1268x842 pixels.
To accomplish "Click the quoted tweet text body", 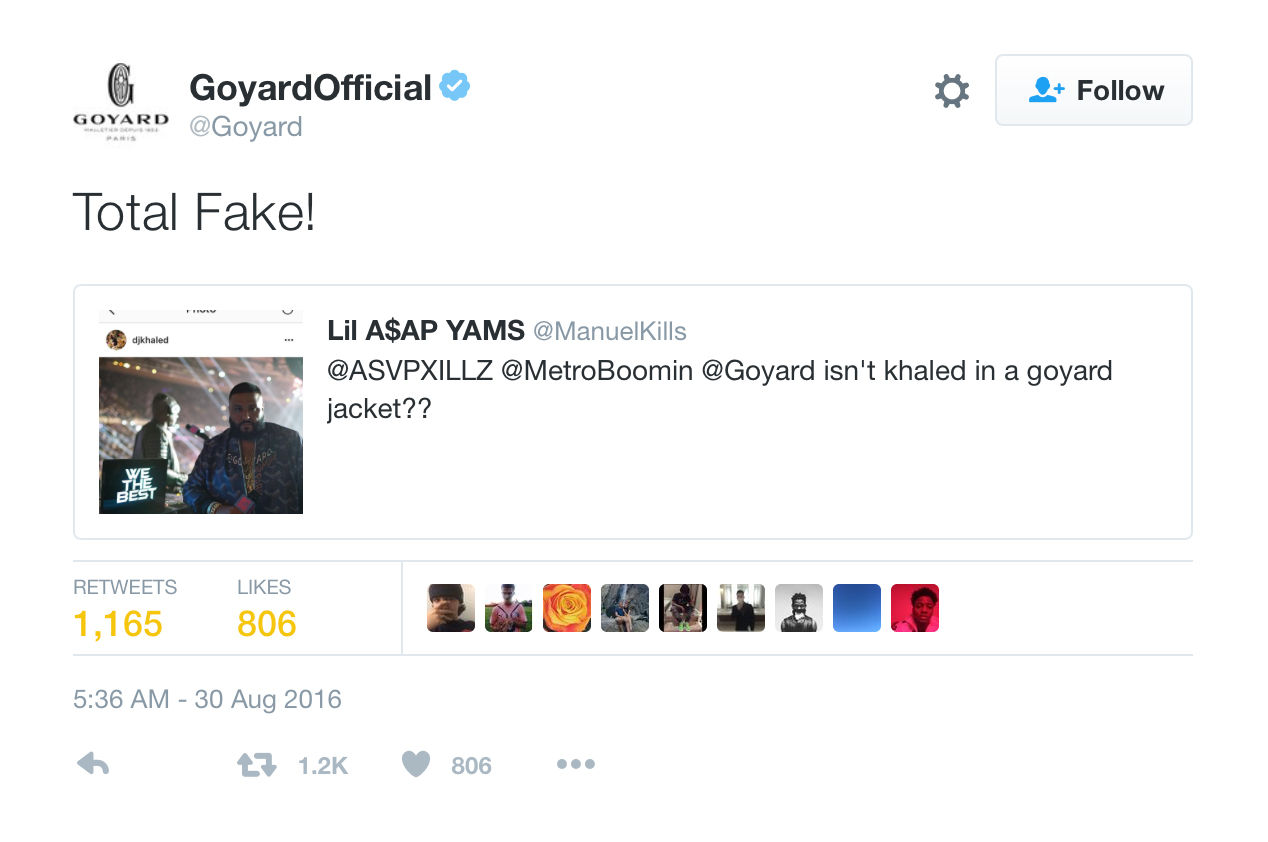I will click(719, 390).
